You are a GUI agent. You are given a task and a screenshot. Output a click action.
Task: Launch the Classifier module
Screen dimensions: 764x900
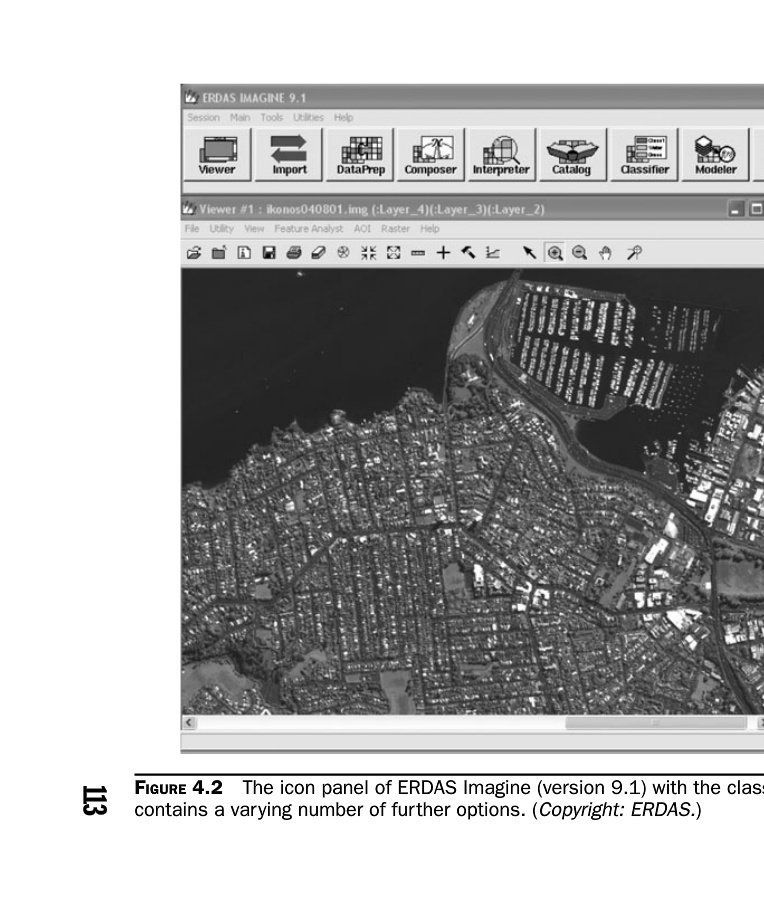click(644, 154)
